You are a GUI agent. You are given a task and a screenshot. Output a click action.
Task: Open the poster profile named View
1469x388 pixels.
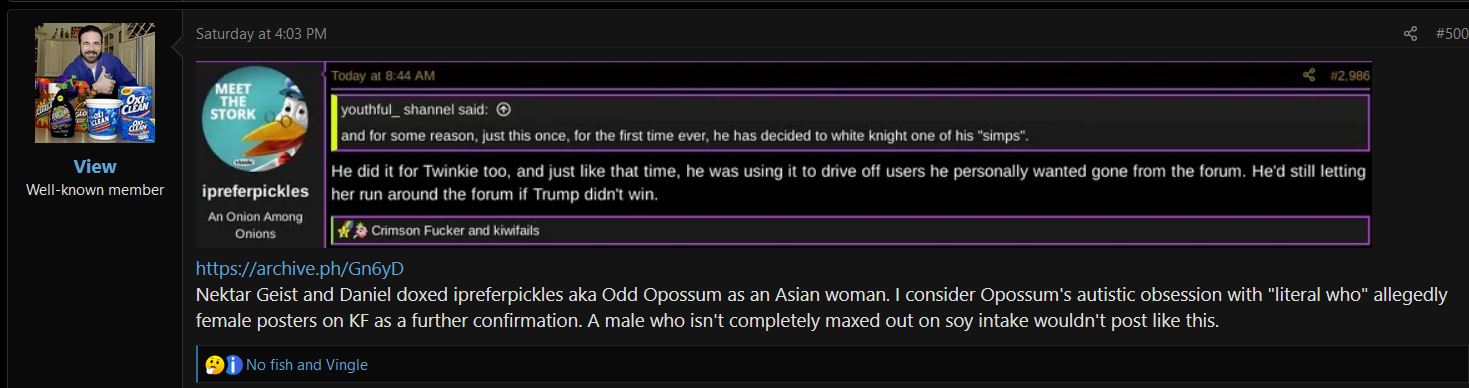[x=95, y=166]
